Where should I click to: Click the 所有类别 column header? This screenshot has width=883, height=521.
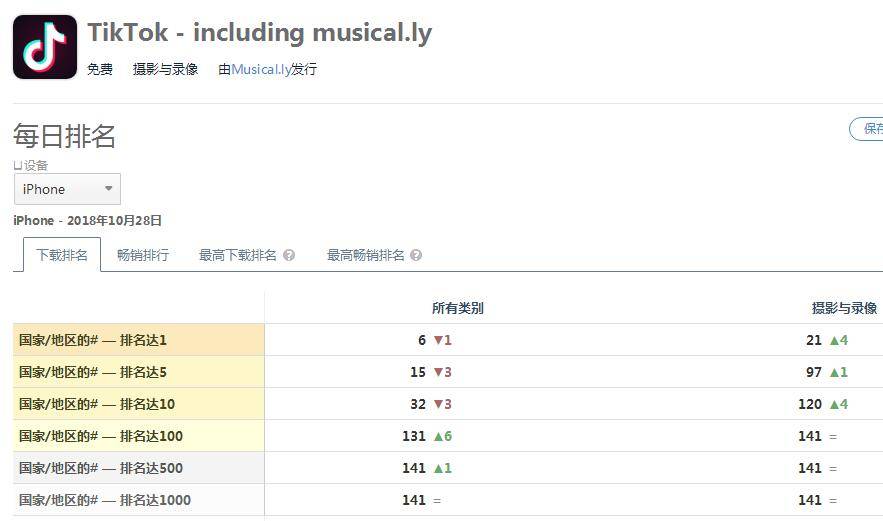[x=458, y=308]
